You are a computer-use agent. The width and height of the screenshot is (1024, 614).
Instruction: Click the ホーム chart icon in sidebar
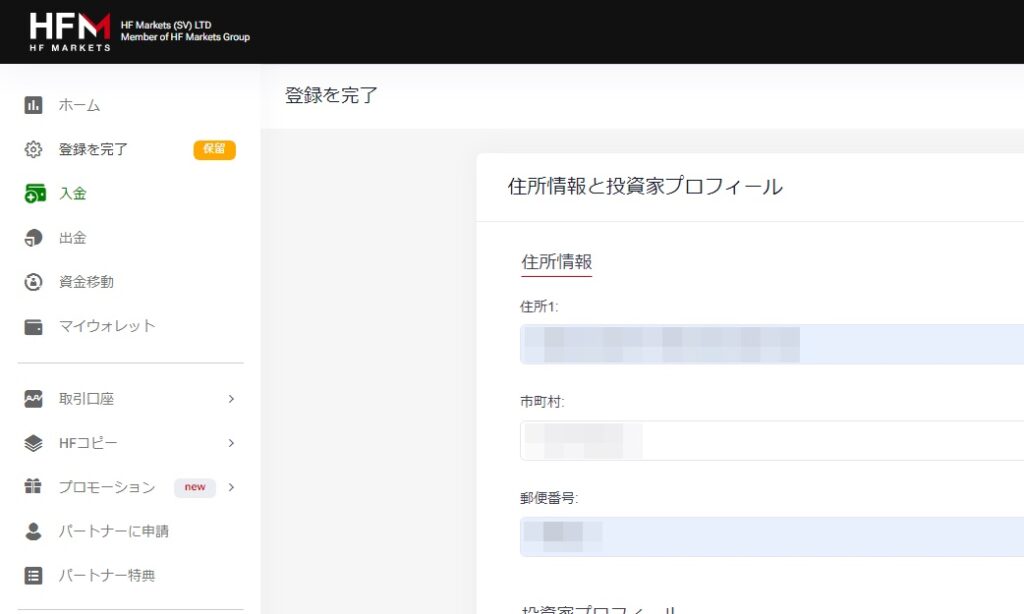coord(33,105)
